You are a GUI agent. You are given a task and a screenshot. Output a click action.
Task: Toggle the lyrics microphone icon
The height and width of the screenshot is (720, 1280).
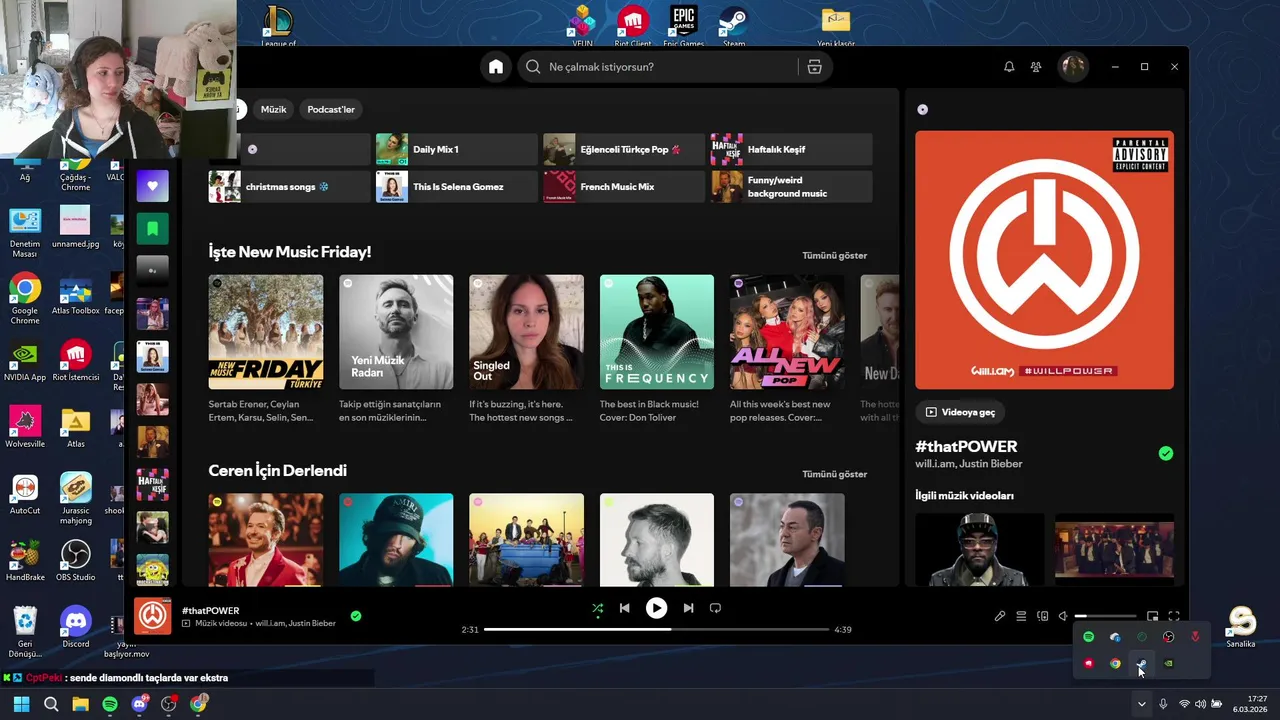coord(999,616)
